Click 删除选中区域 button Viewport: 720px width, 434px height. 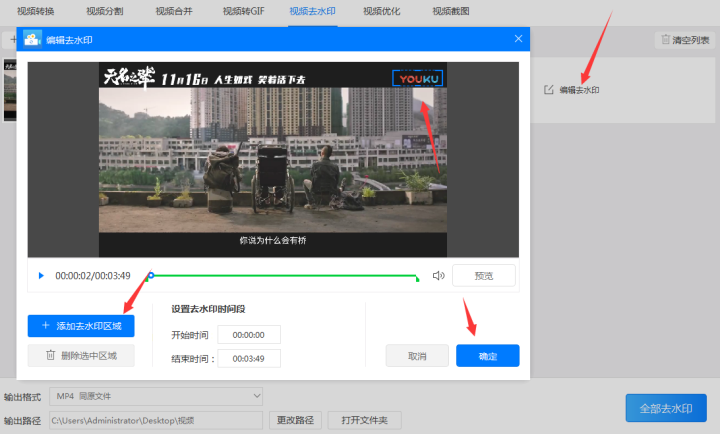click(x=81, y=355)
